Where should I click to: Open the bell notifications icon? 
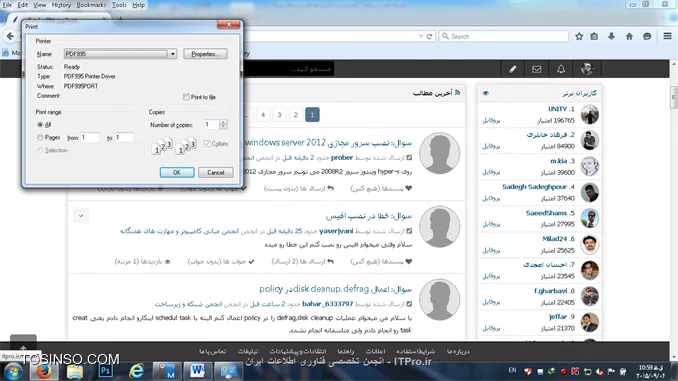click(x=561, y=69)
